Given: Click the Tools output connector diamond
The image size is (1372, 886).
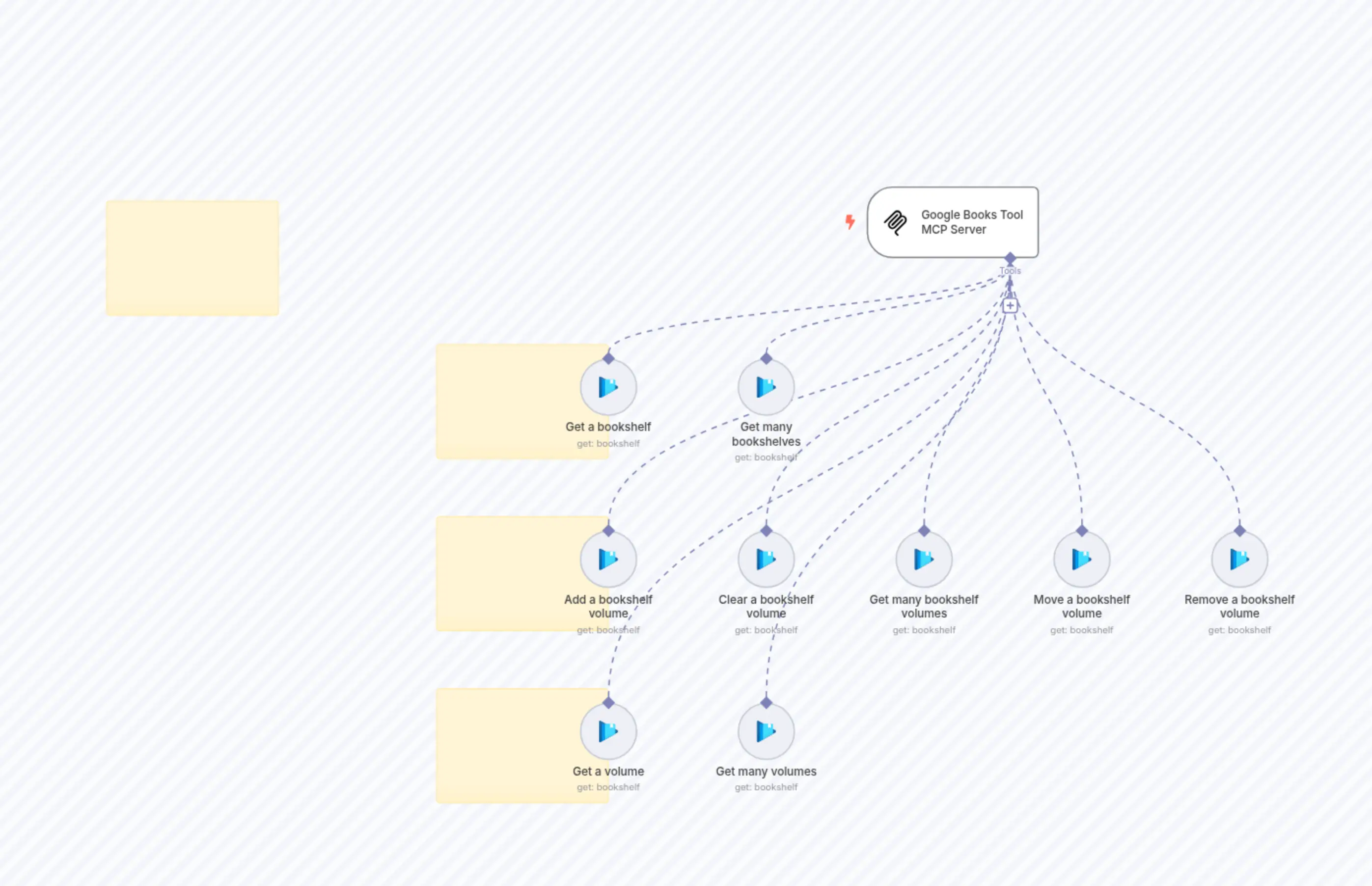Looking at the screenshot, I should 1011,258.
